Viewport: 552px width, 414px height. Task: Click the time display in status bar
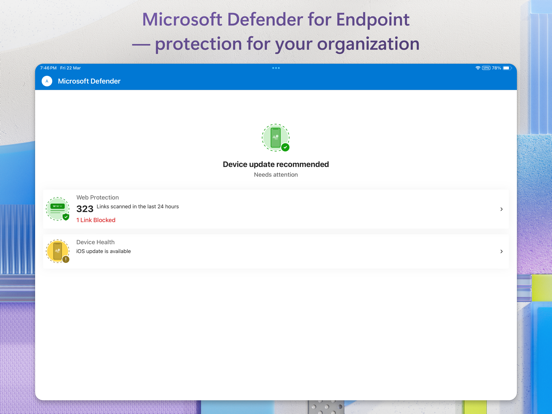(x=48, y=68)
